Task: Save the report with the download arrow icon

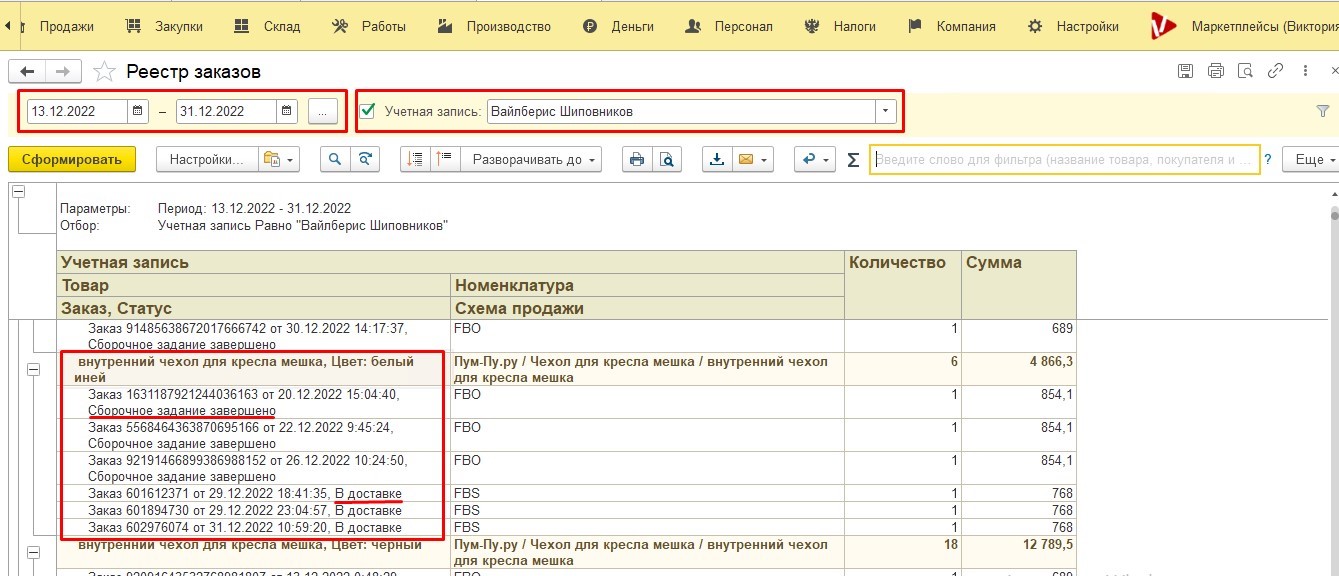Action: click(717, 159)
